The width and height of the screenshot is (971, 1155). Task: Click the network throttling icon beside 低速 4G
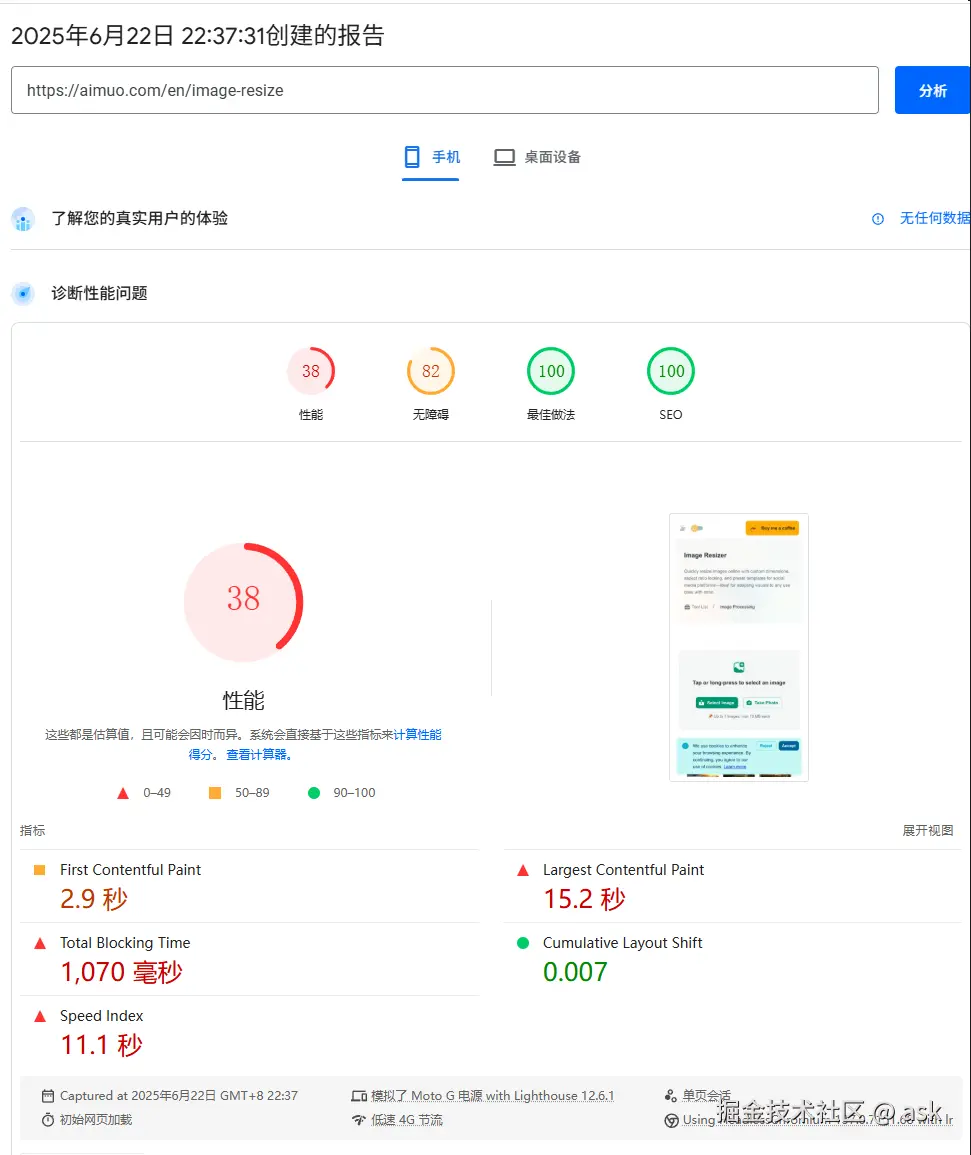click(359, 1120)
